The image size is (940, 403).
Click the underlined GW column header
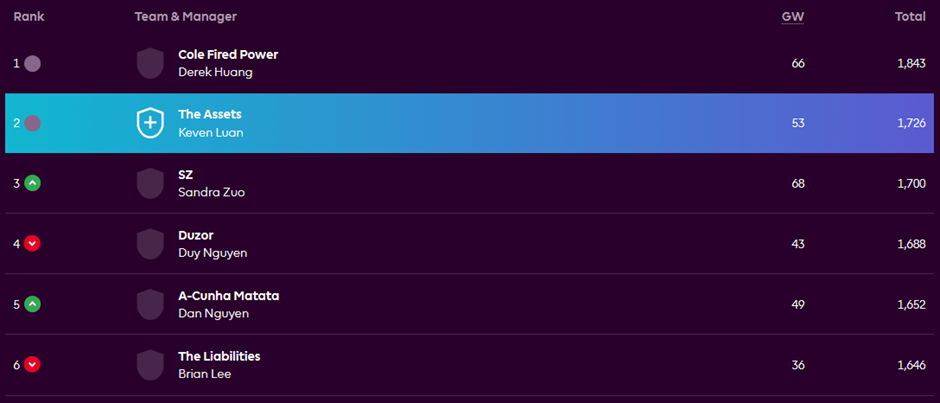793,17
